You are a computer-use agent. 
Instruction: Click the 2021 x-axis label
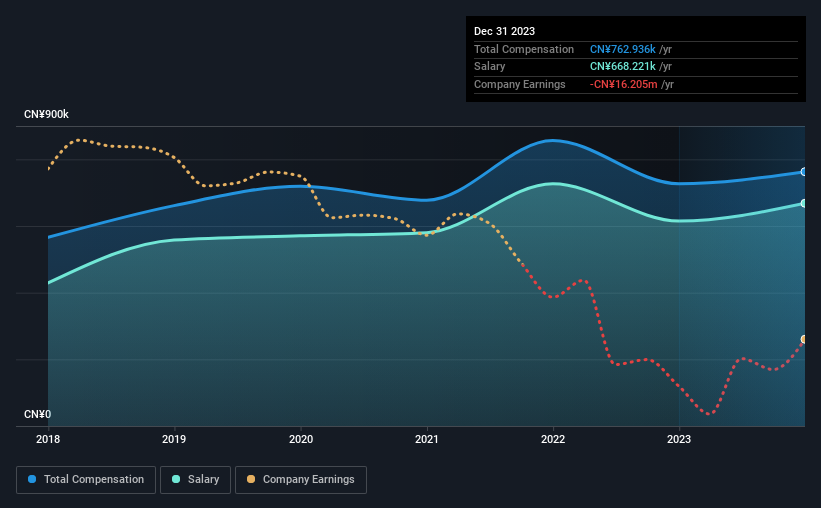(x=427, y=439)
